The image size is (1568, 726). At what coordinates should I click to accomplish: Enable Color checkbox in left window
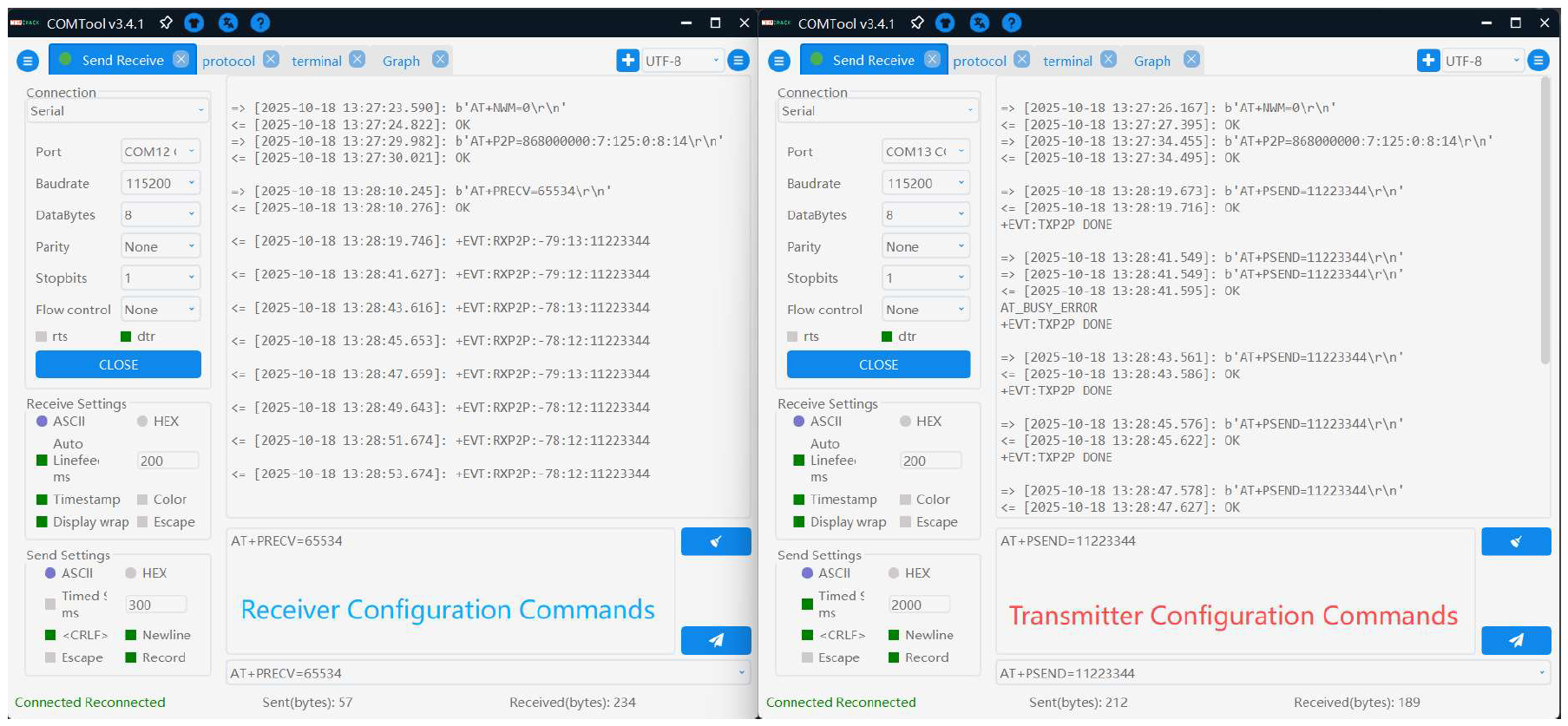pyautogui.click(x=161, y=500)
